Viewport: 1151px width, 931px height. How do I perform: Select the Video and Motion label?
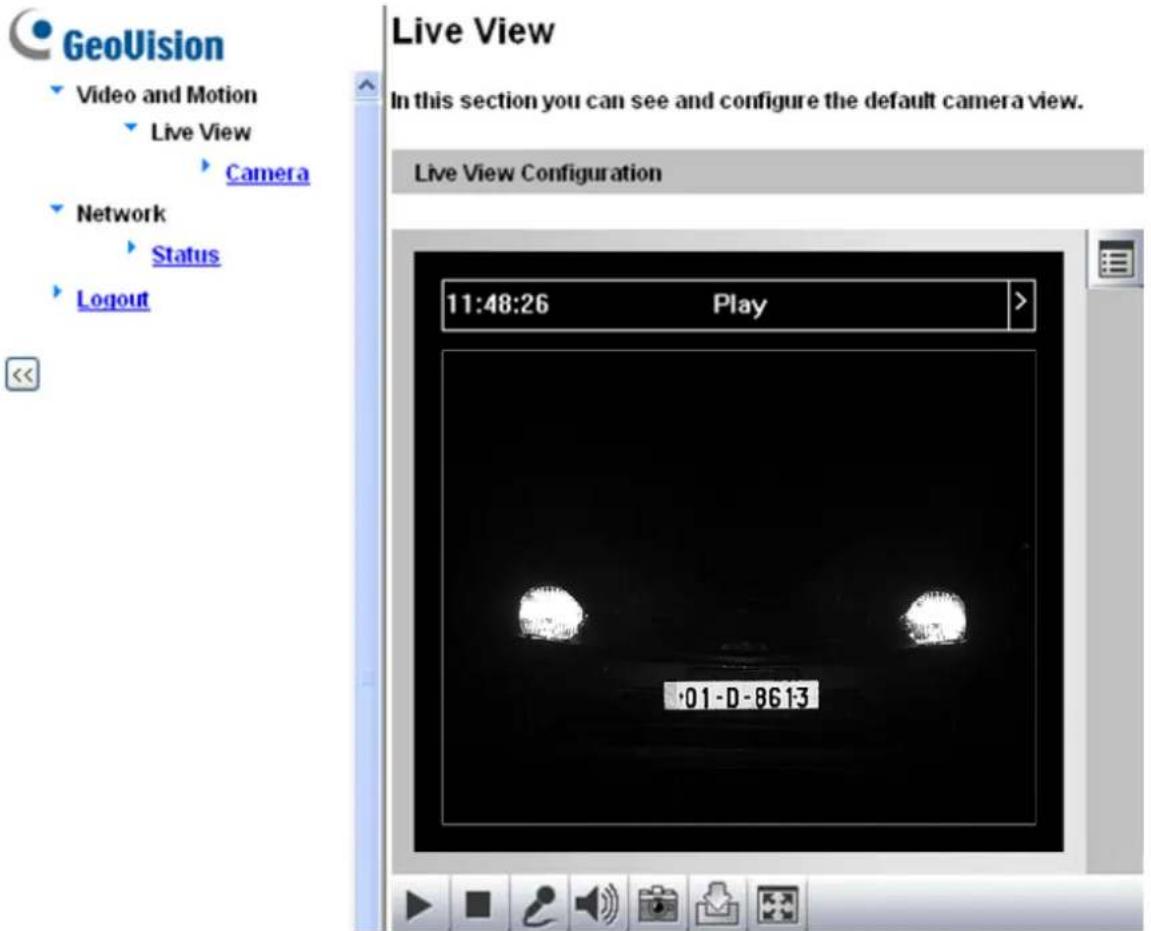pyautogui.click(x=167, y=95)
